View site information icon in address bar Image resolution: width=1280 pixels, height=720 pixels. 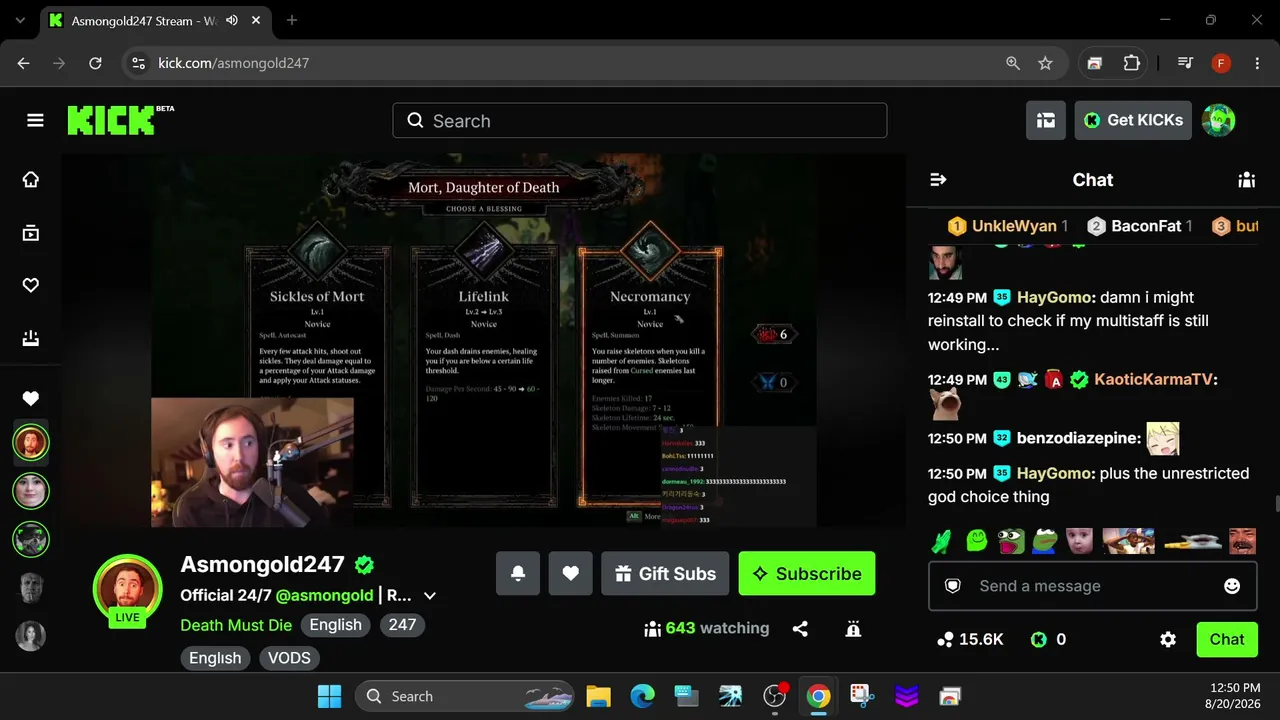[x=139, y=63]
